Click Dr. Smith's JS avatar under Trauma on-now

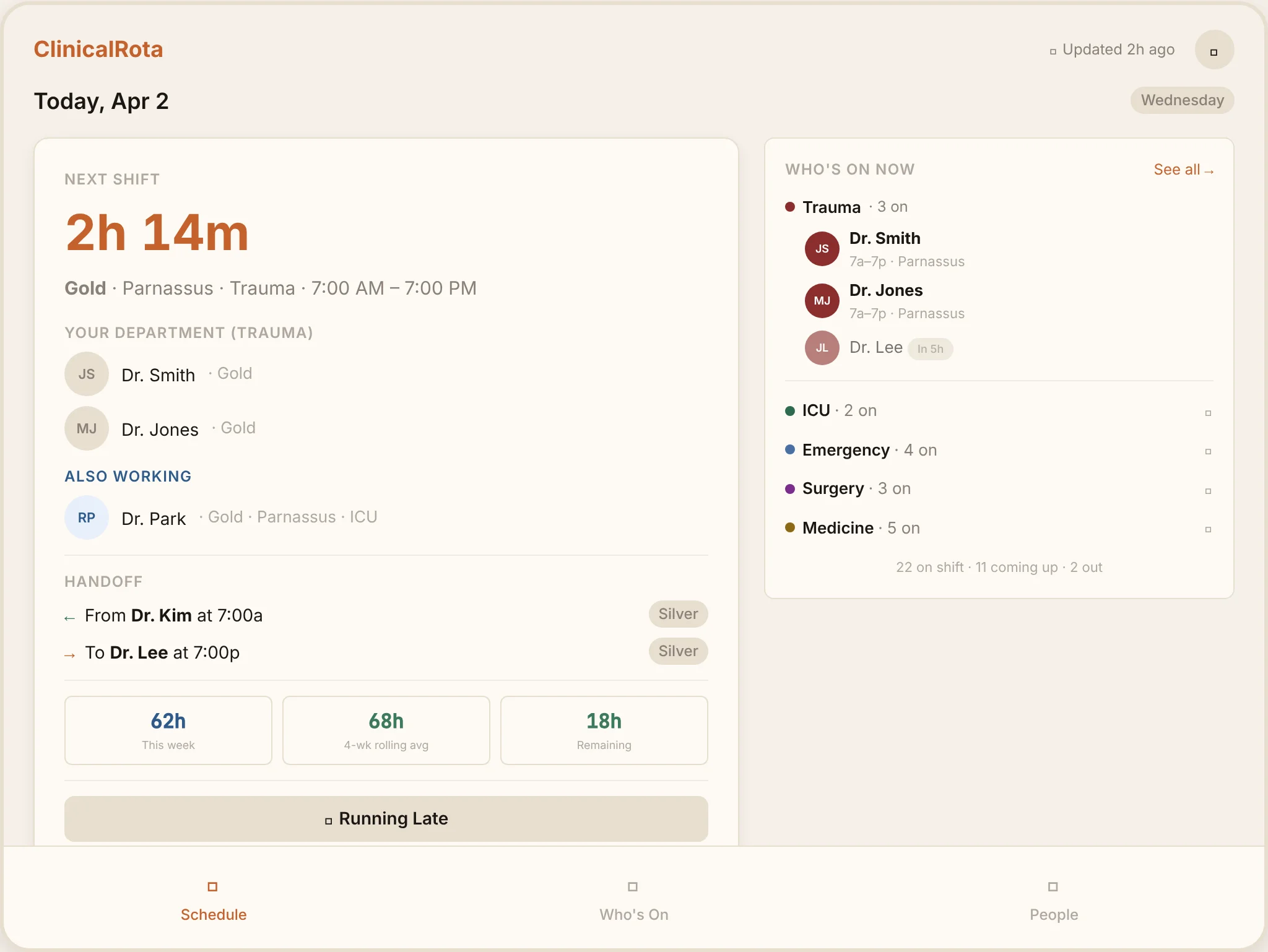point(822,249)
